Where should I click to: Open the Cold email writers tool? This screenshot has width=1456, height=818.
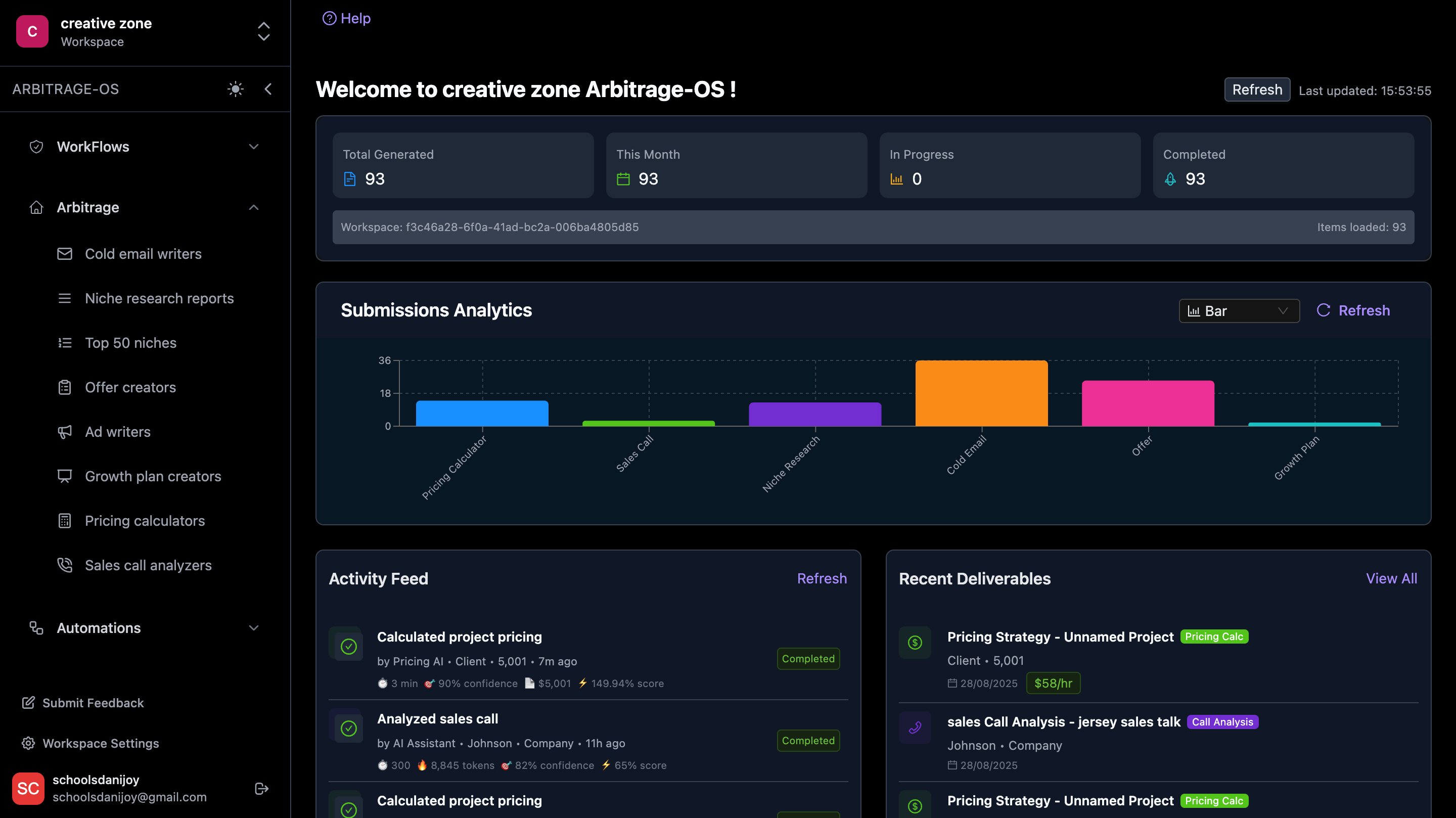[143, 253]
